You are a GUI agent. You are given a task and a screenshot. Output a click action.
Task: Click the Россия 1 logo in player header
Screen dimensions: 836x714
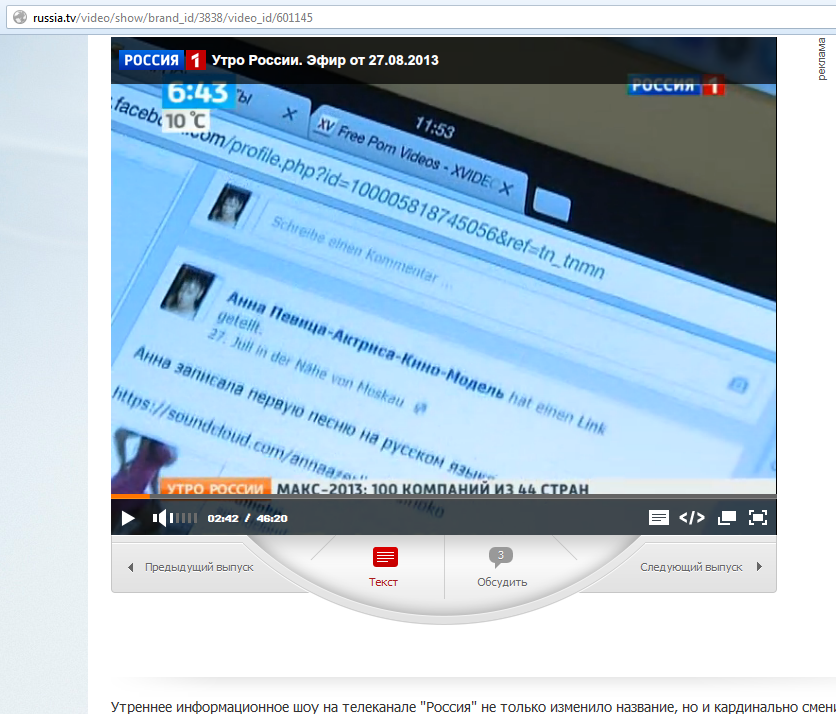coord(162,60)
